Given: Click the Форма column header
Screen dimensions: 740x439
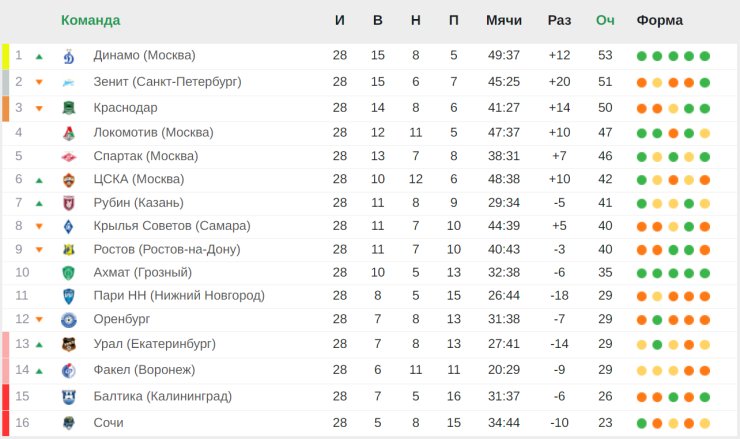Looking at the screenshot, I should tap(659, 20).
